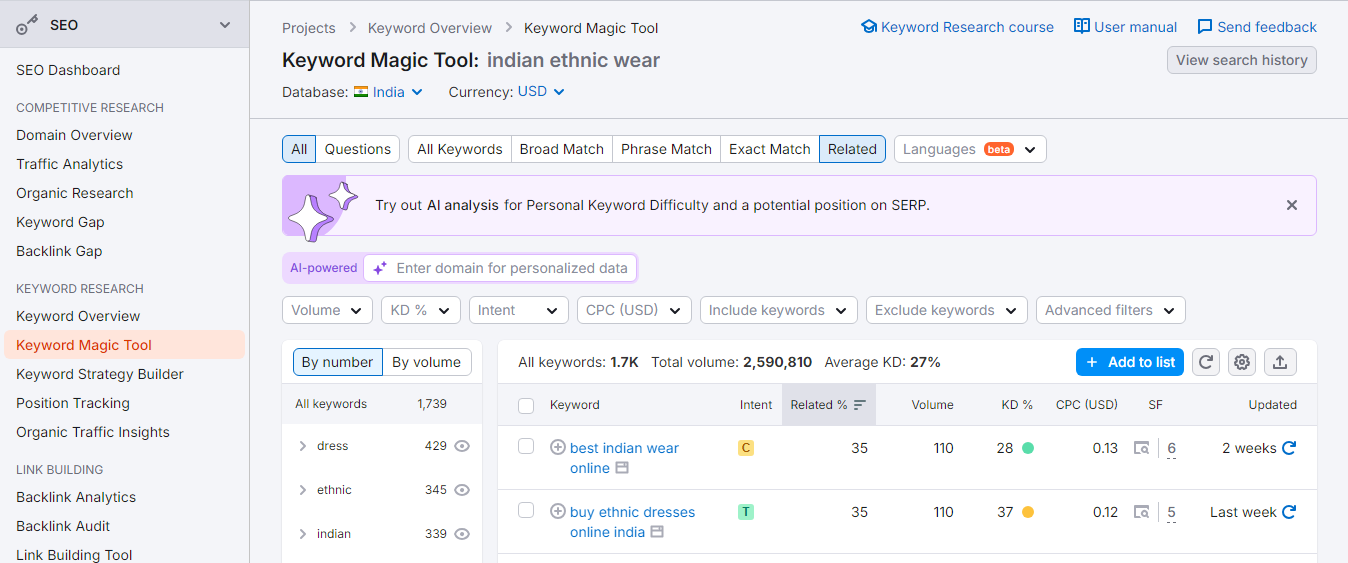Open Domain Overview in the sidebar
This screenshot has width=1348, height=563.
click(x=74, y=135)
